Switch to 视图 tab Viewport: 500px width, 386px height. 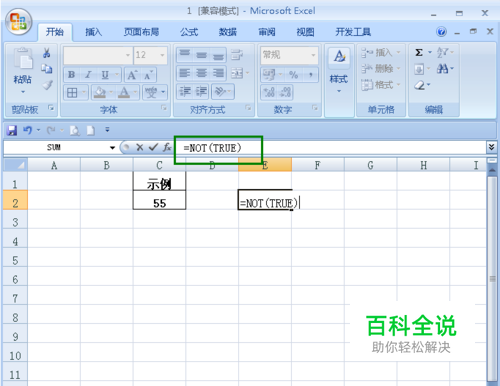coord(305,32)
